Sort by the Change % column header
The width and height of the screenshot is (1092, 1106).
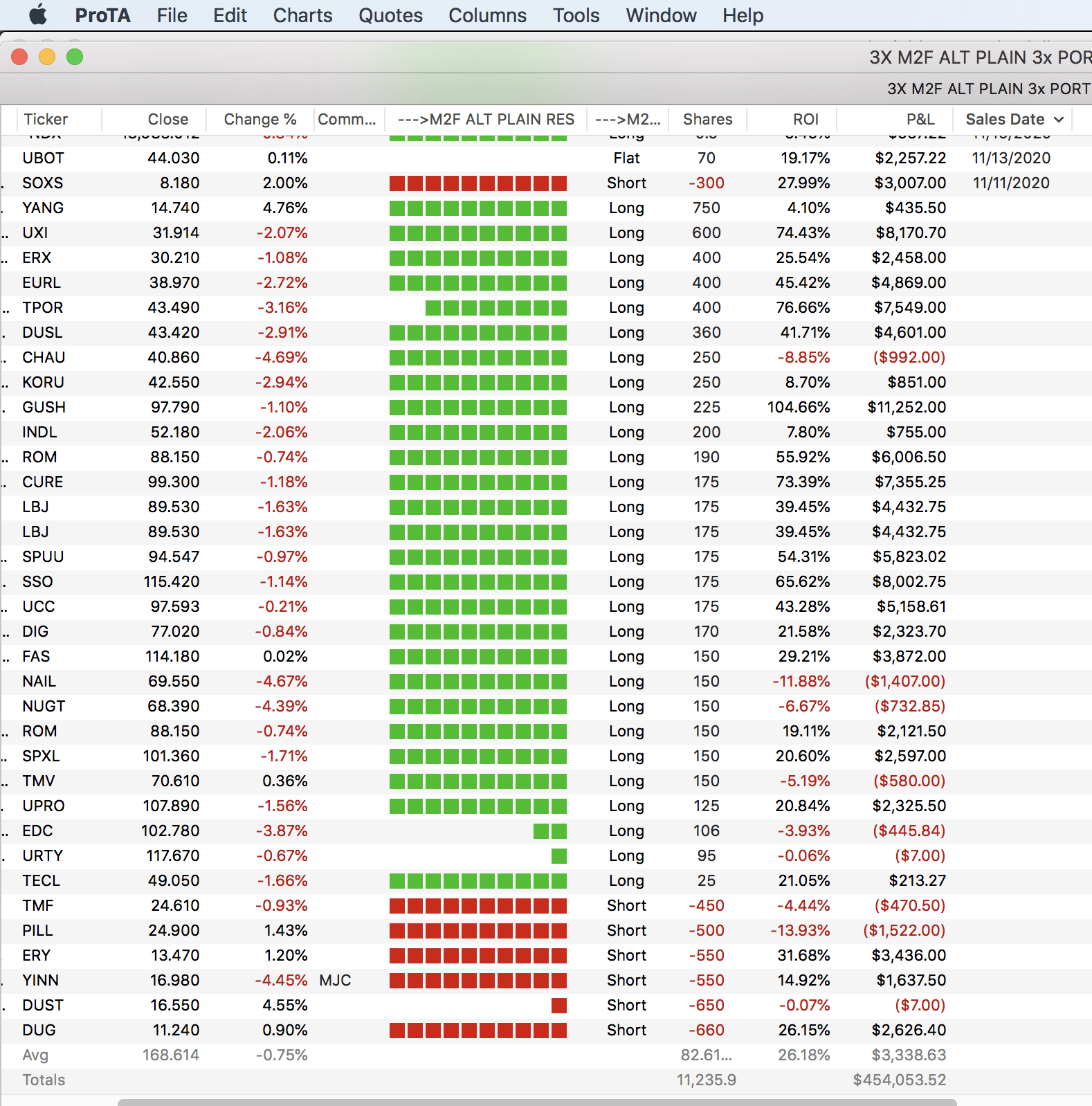click(x=260, y=119)
